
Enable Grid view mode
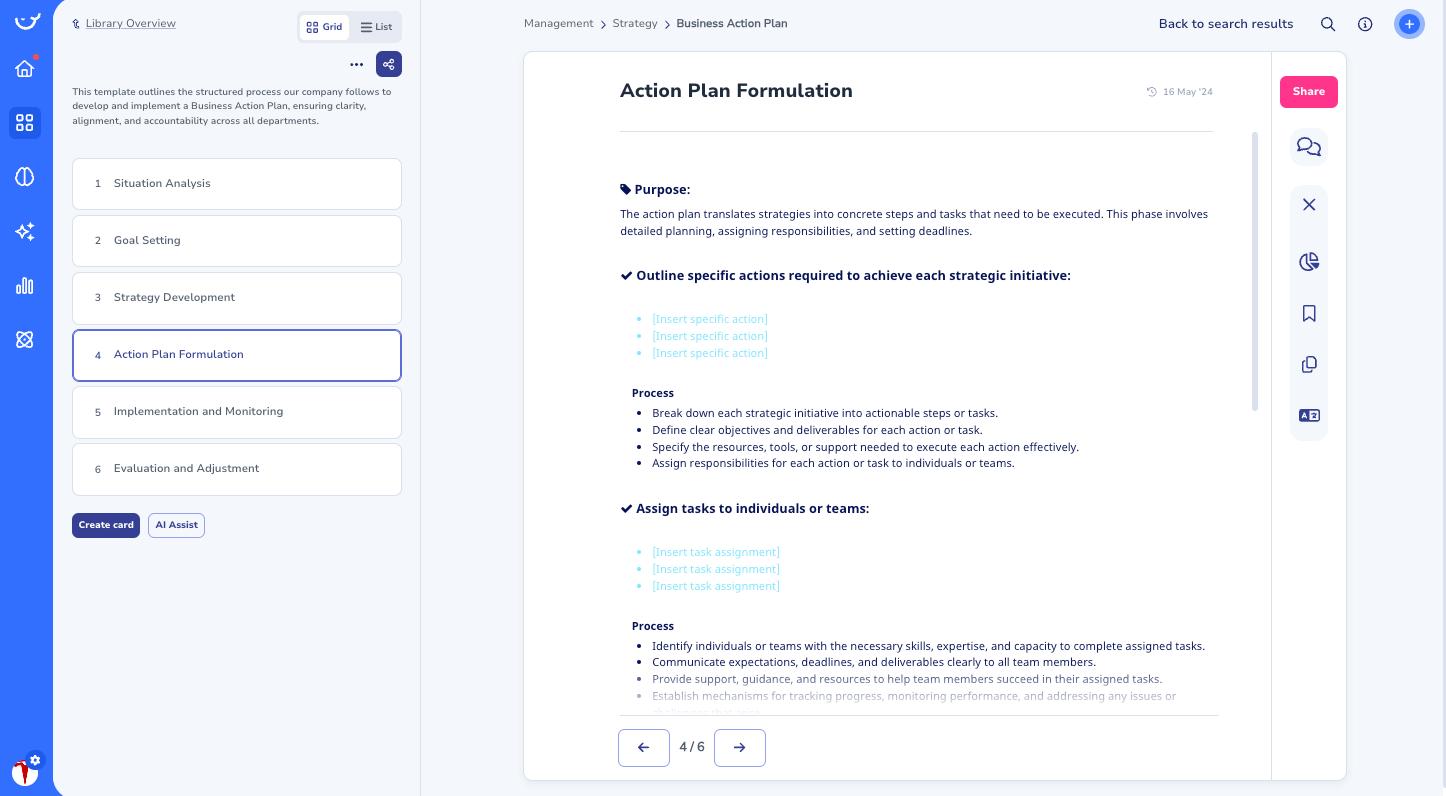pos(324,26)
